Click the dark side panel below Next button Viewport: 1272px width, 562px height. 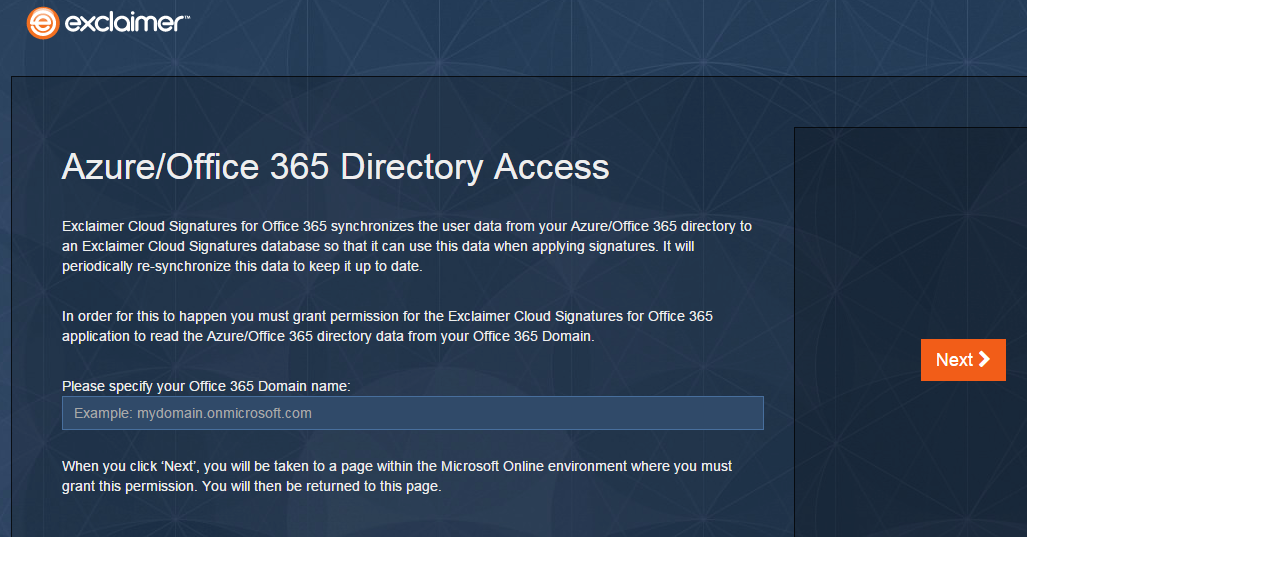tap(910, 460)
